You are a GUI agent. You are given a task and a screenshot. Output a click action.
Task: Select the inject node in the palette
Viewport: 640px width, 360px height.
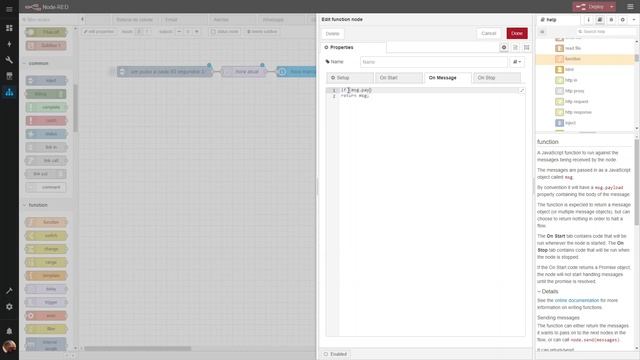46,80
